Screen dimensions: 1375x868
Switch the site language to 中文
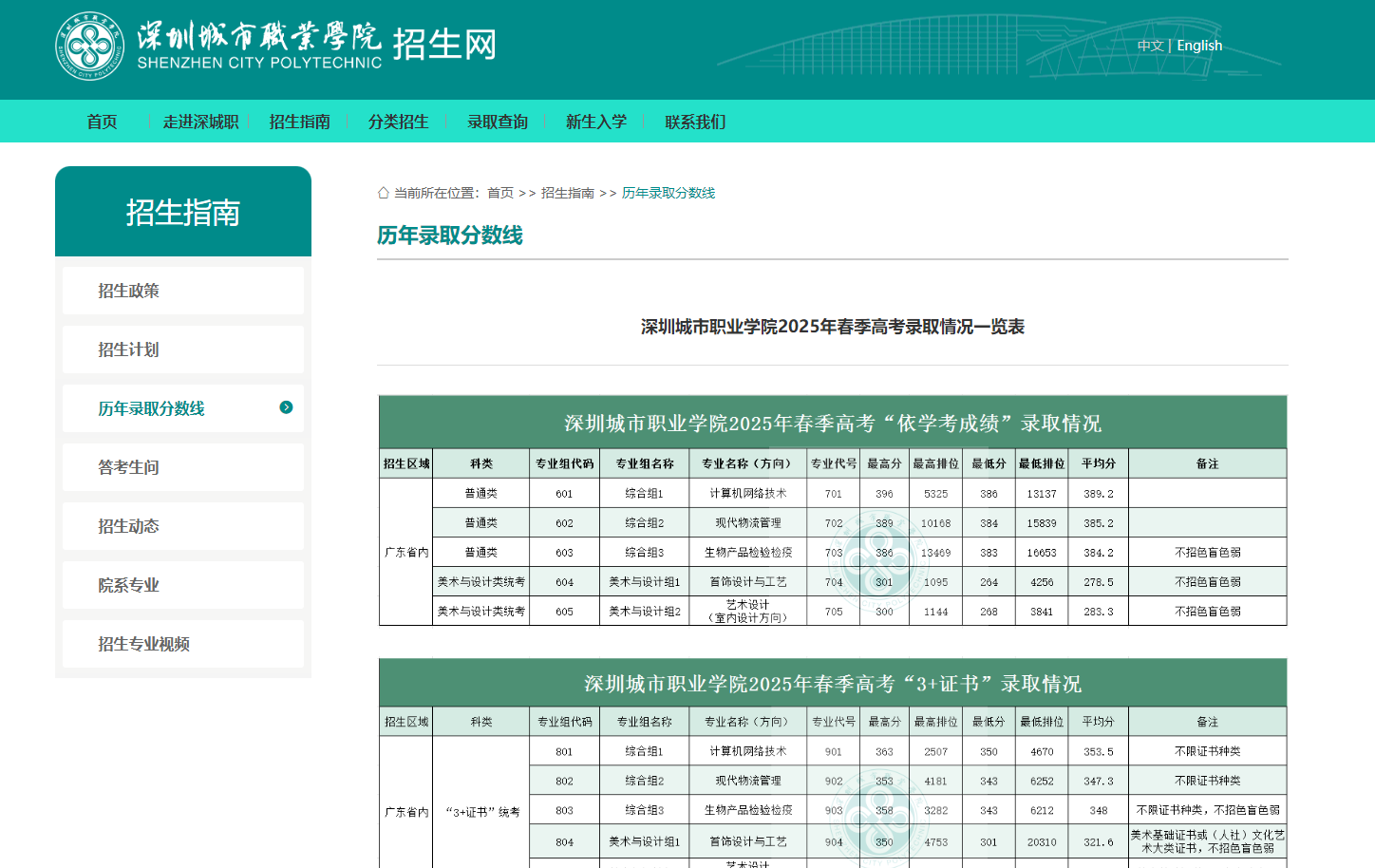(x=1150, y=45)
